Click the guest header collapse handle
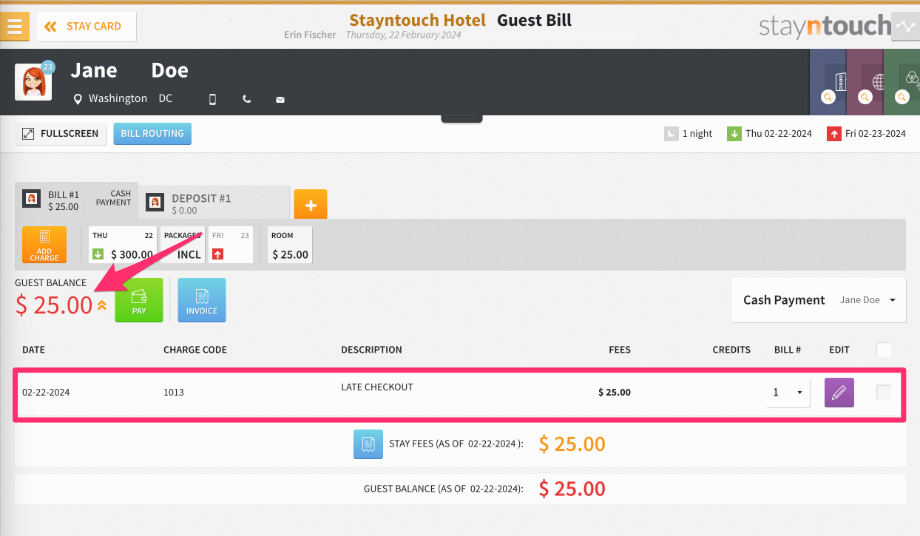The height and width of the screenshot is (536, 920). [x=462, y=118]
